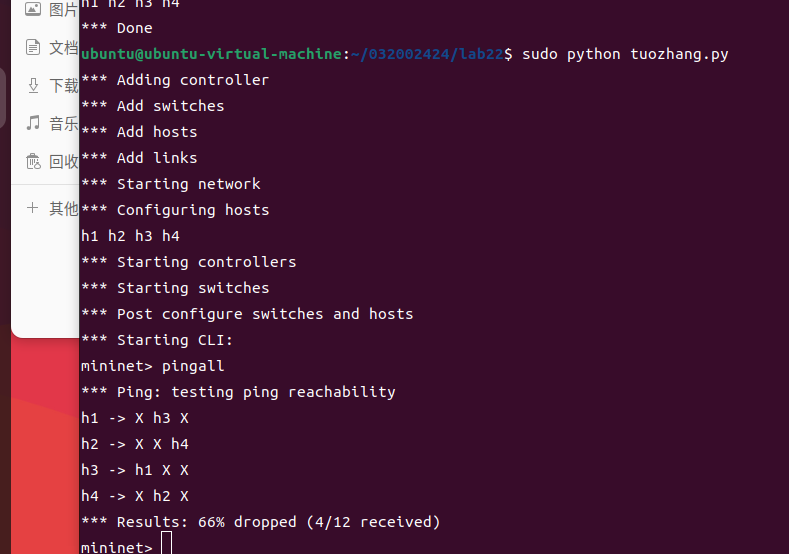Viewport: 789px width, 554px height.
Task: Click the sudo python tuozhang.py command
Action: 625,54
